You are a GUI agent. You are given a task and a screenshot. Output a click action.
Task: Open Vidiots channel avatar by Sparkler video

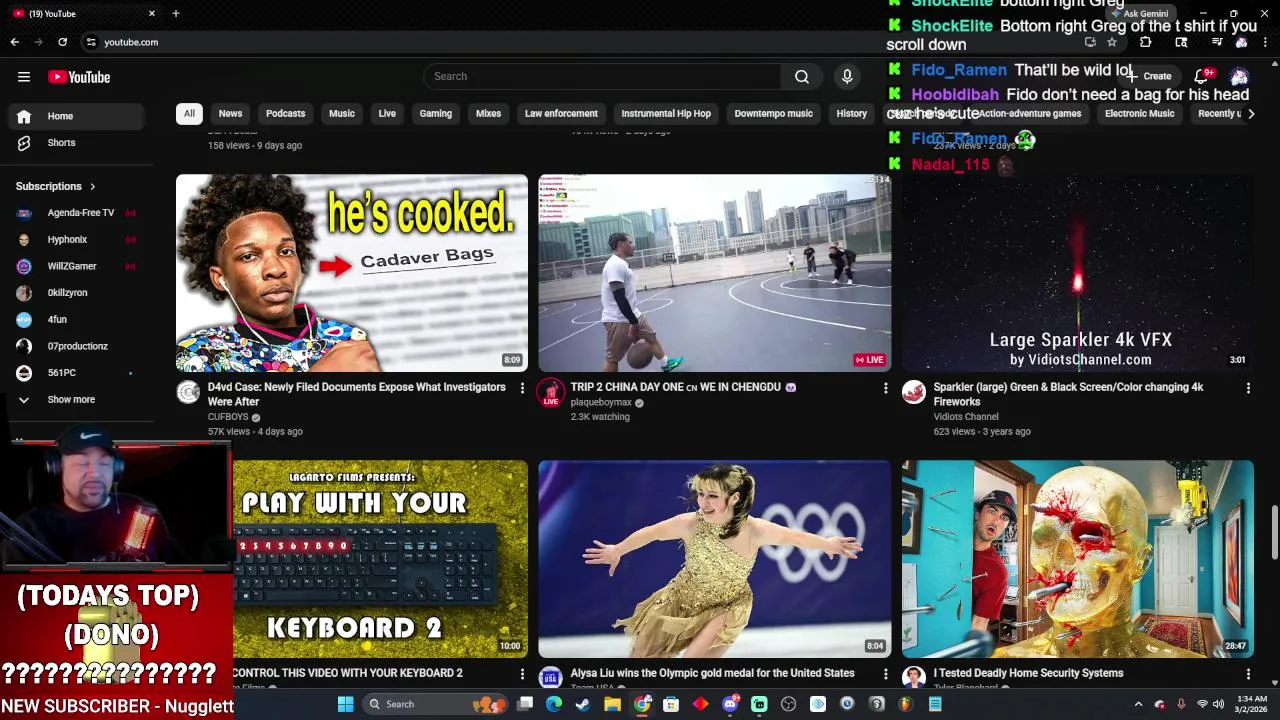913,392
